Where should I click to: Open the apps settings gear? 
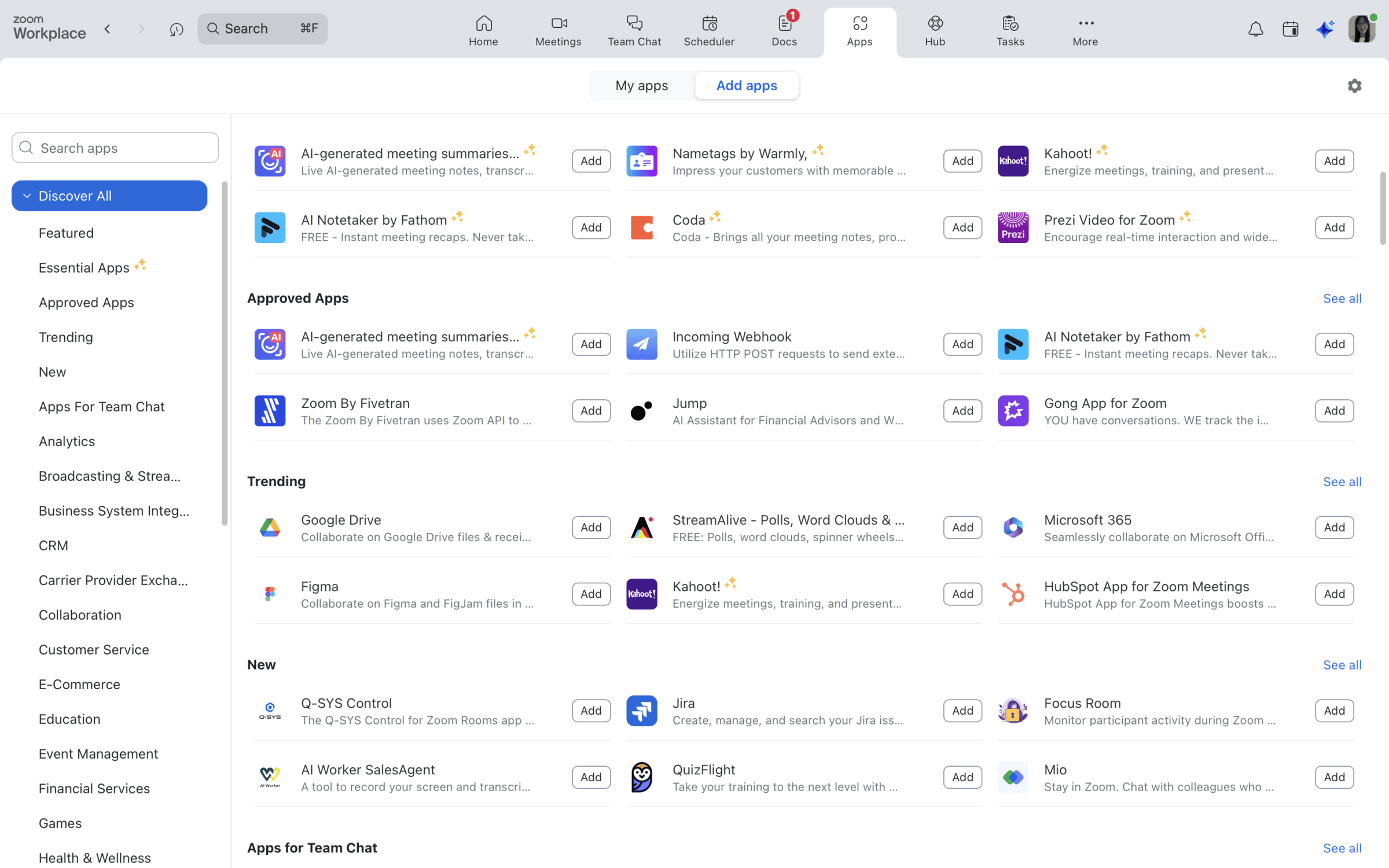[1354, 85]
